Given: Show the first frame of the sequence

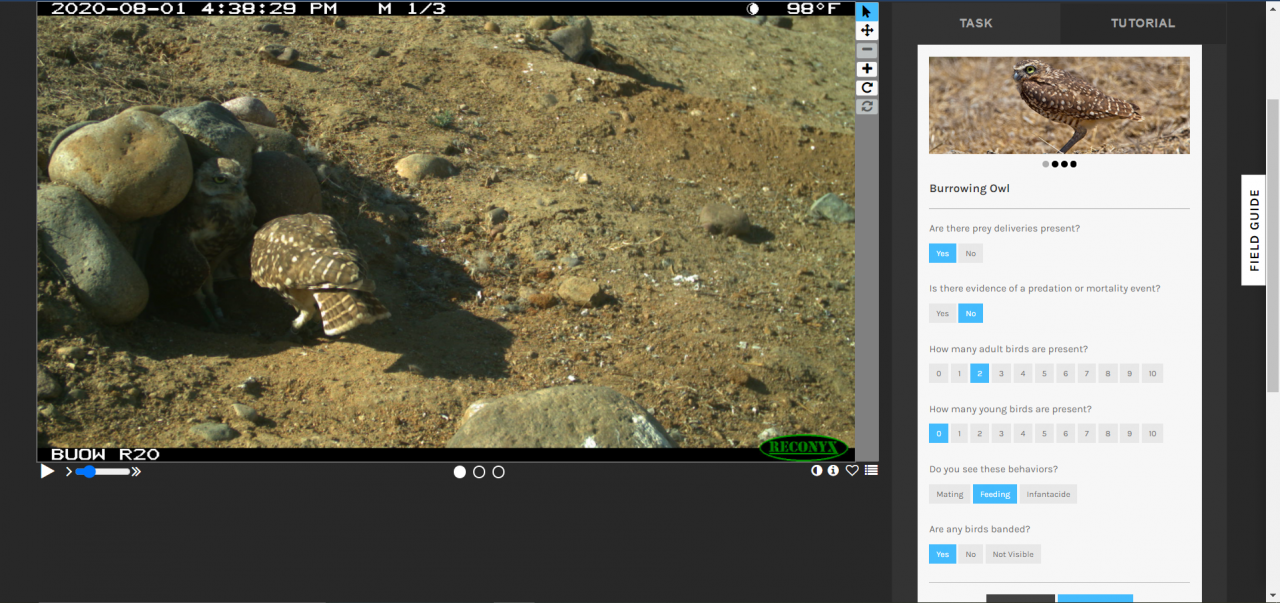Looking at the screenshot, I should 460,472.
